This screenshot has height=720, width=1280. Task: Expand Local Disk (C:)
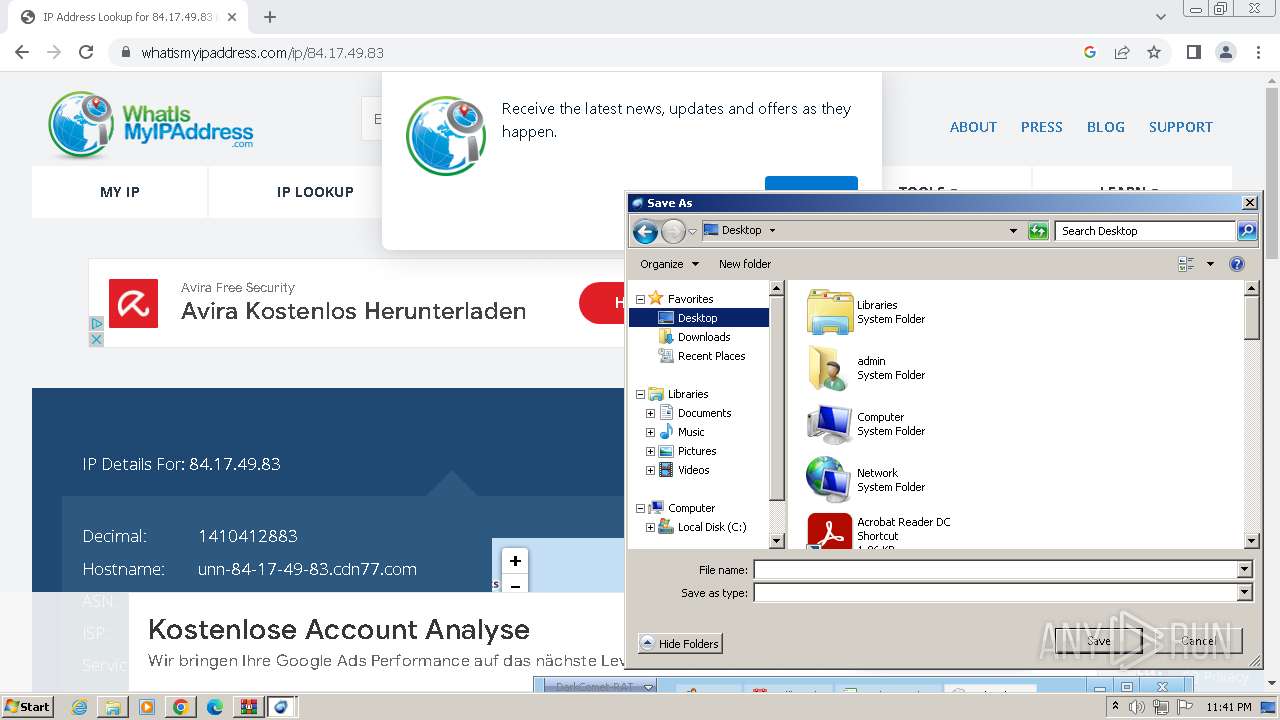pos(650,527)
